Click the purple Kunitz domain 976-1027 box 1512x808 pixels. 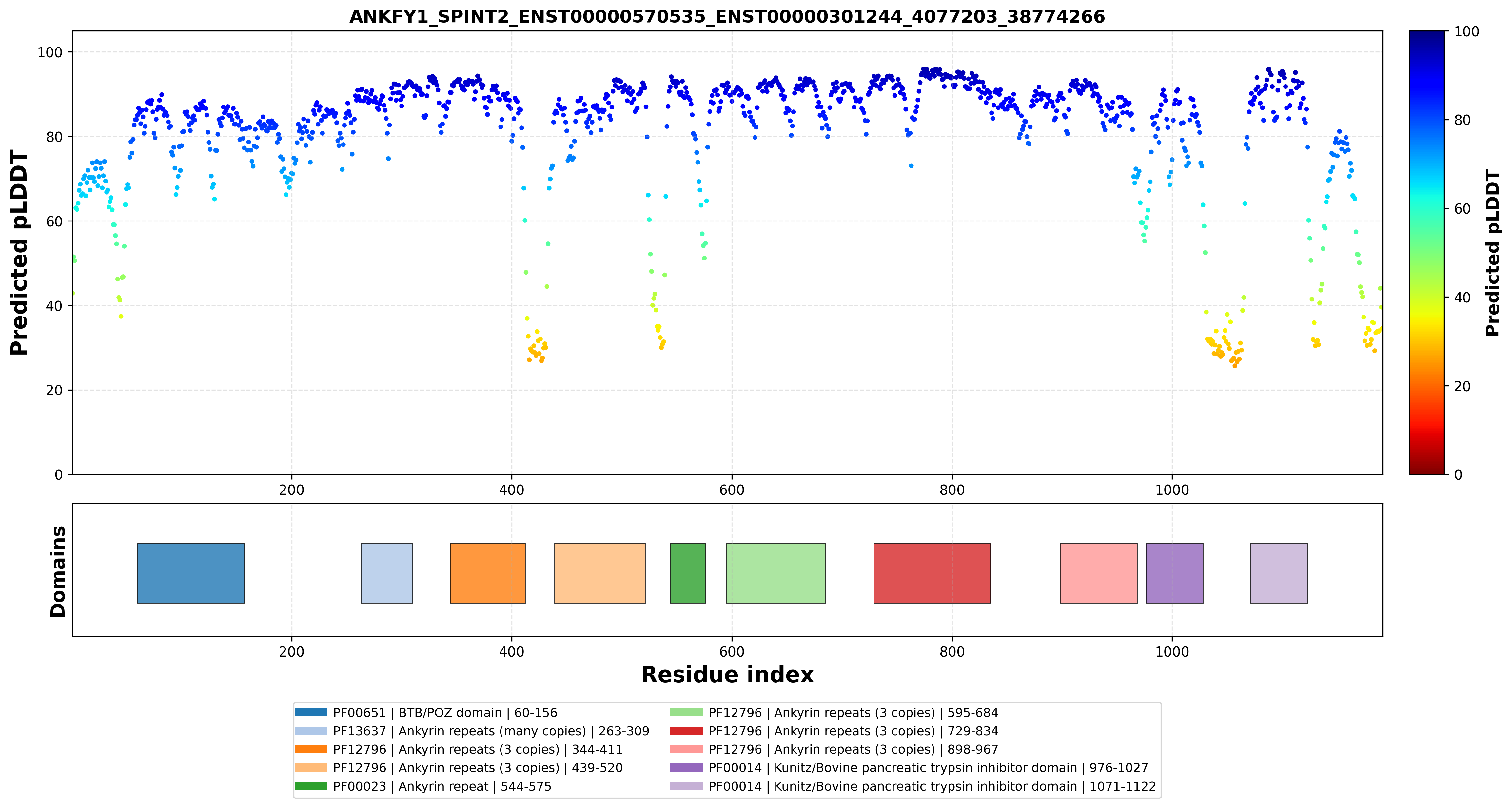[x=1174, y=573]
